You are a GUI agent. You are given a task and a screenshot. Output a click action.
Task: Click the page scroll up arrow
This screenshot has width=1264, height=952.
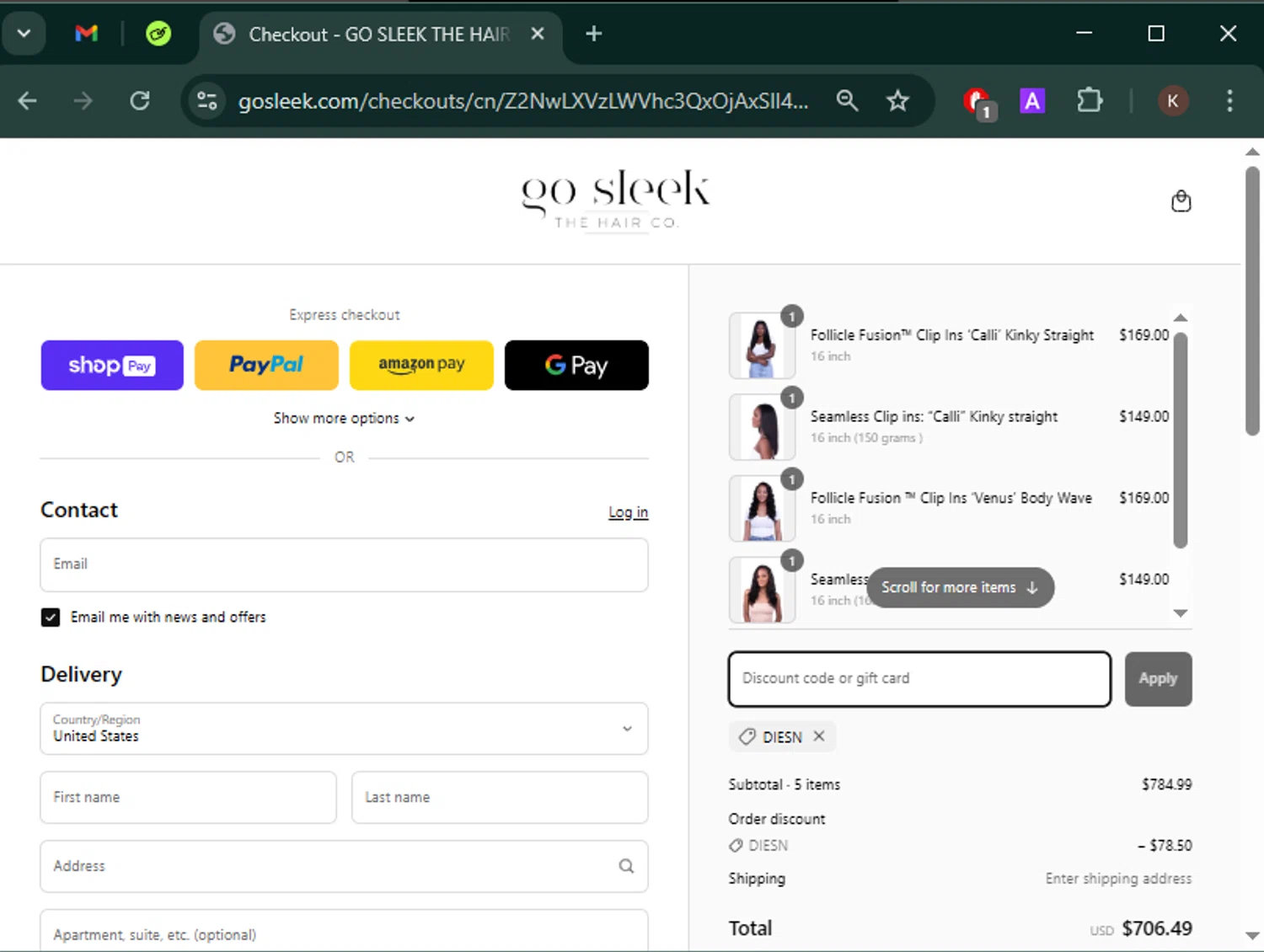pyautogui.click(x=1252, y=152)
